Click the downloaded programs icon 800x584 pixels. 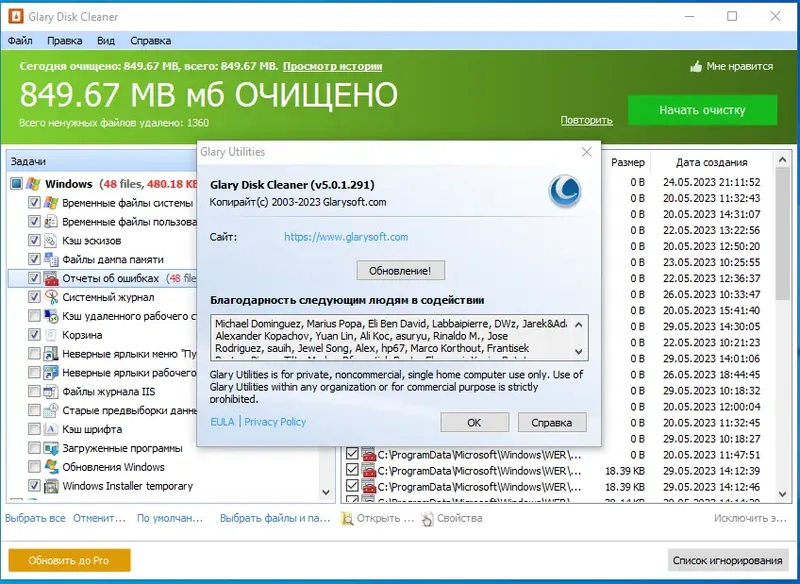51,448
